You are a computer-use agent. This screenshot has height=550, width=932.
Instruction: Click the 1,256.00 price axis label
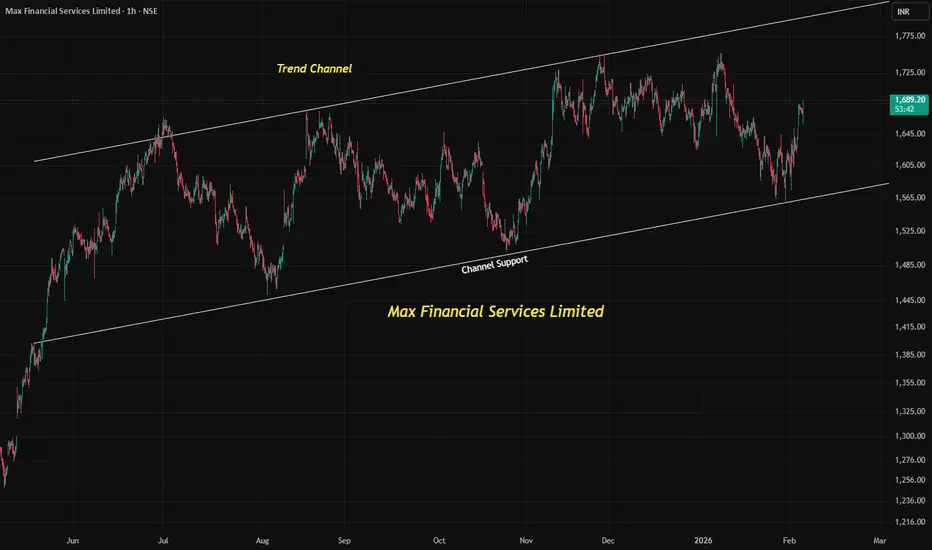point(910,480)
